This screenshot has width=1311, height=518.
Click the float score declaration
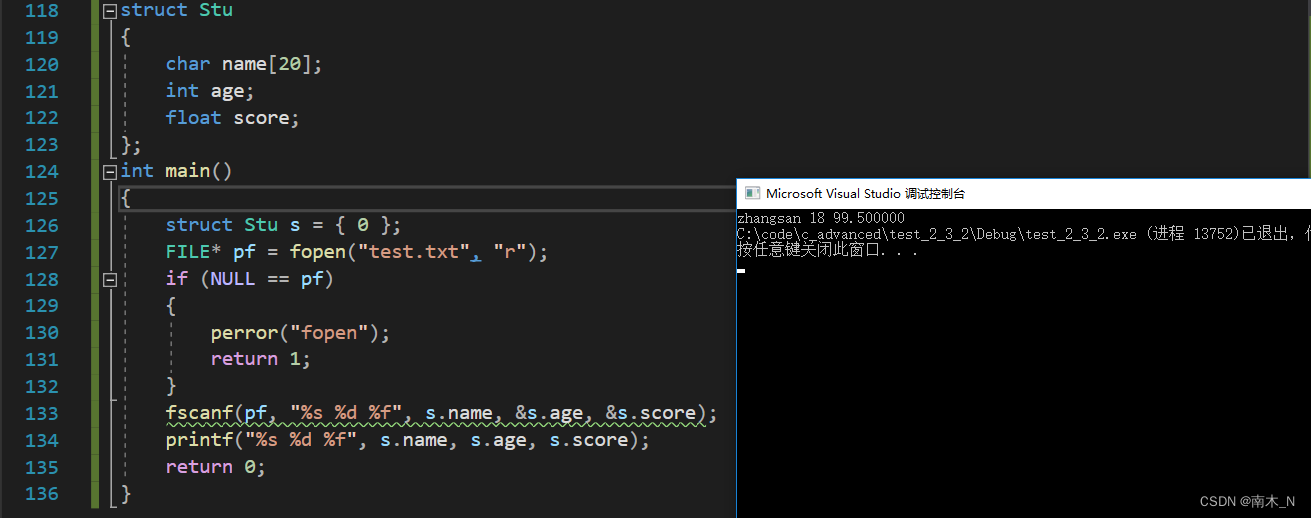(x=232, y=118)
